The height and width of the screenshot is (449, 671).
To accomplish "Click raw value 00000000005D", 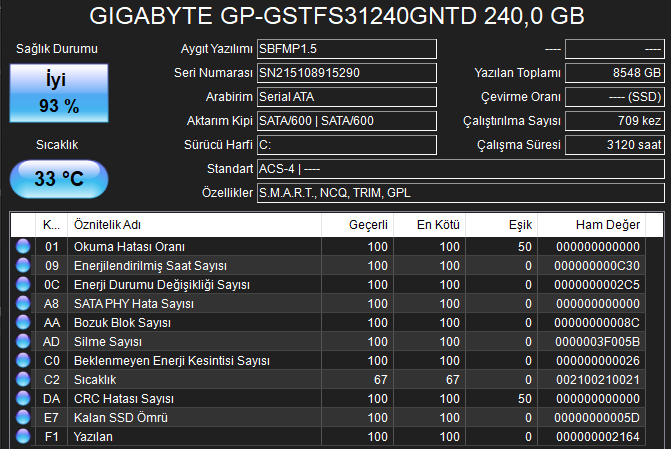I will click(x=597, y=418).
